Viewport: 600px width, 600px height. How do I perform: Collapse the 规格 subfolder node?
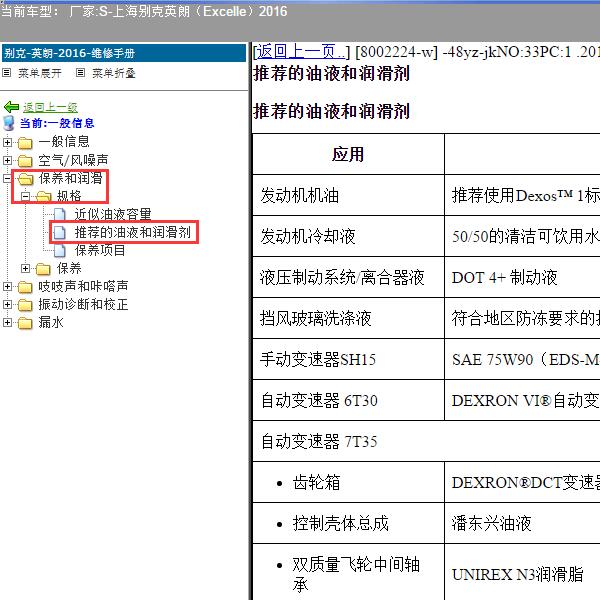coord(25,196)
